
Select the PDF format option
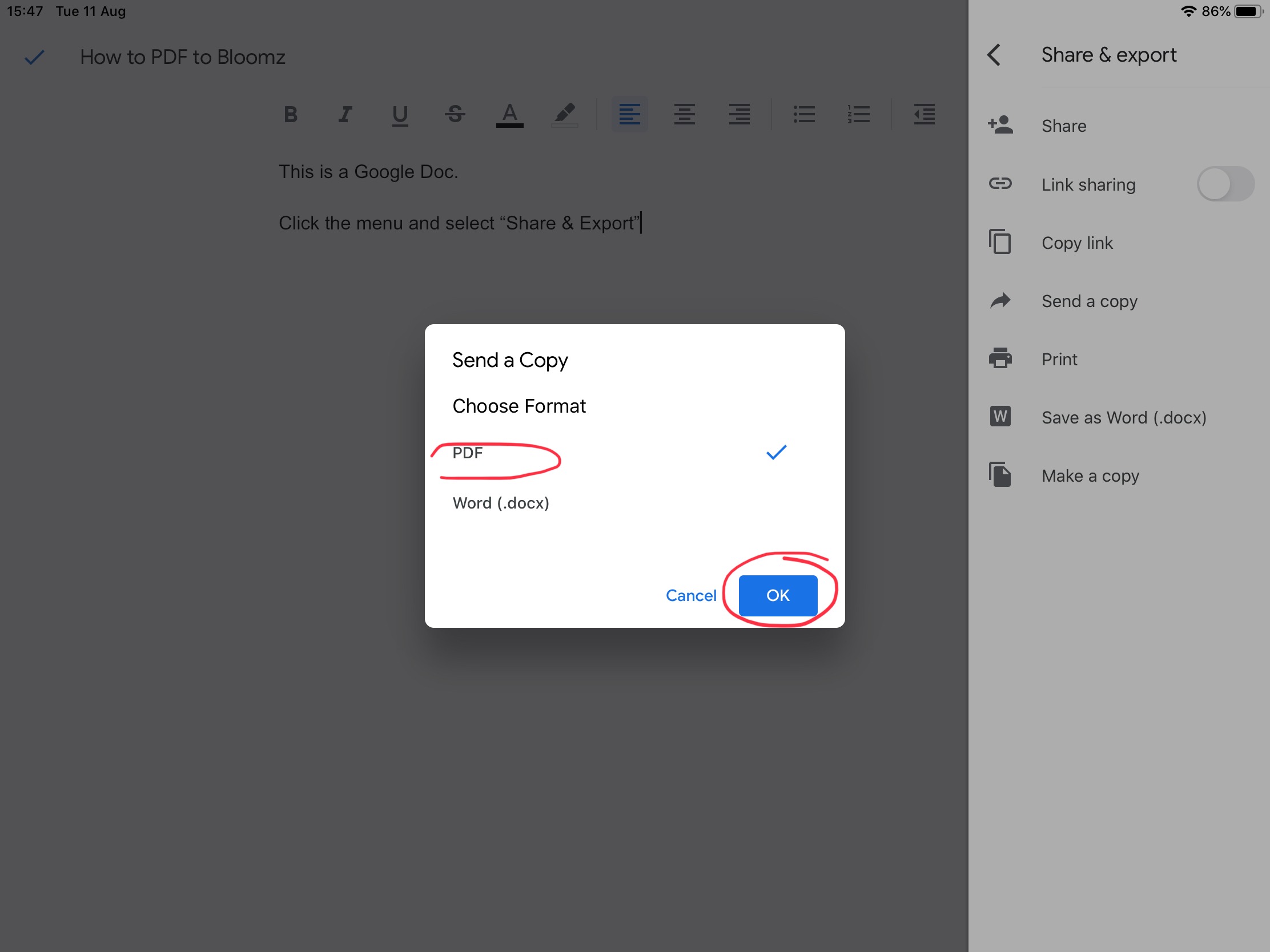pyautogui.click(x=468, y=453)
